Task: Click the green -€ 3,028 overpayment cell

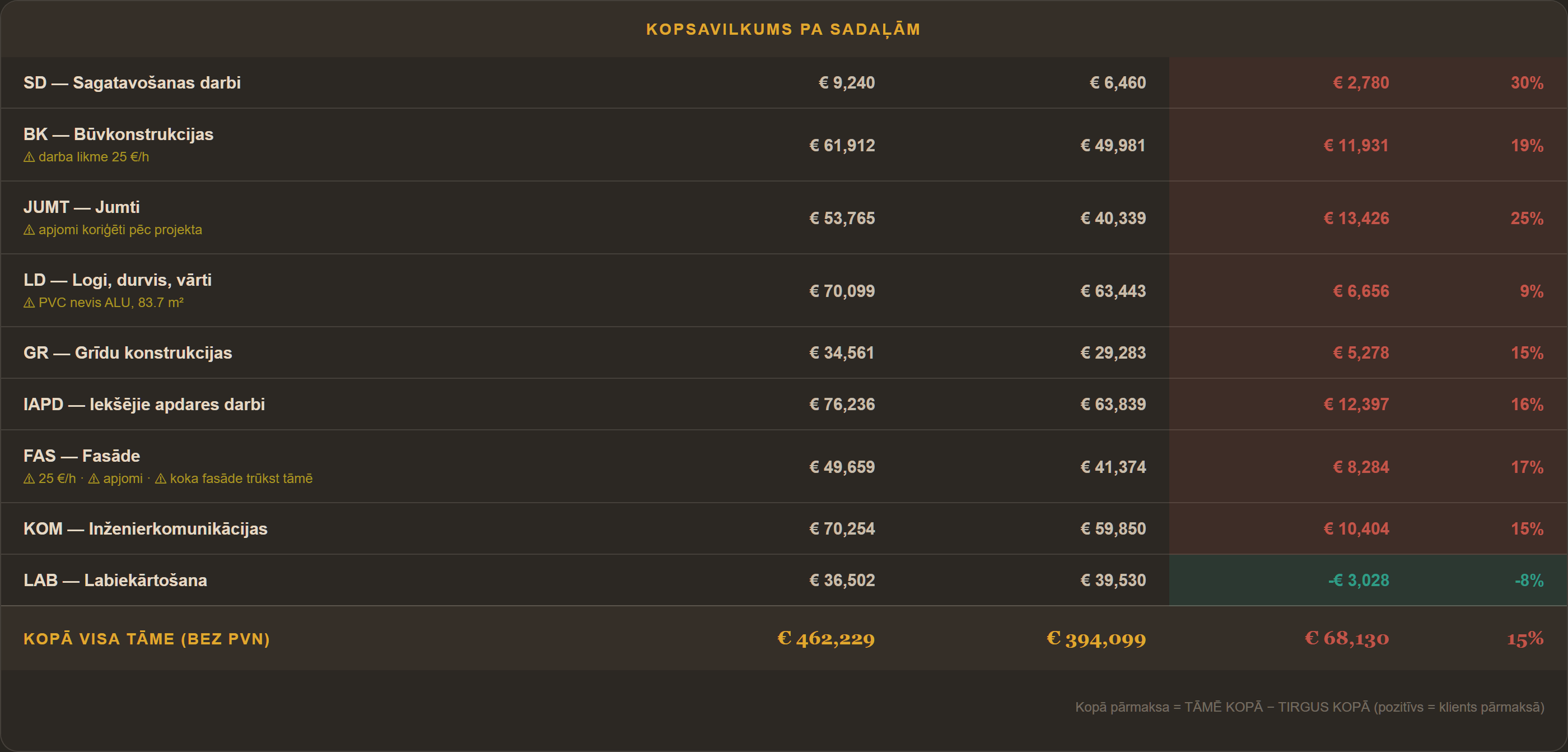Action: (1359, 581)
